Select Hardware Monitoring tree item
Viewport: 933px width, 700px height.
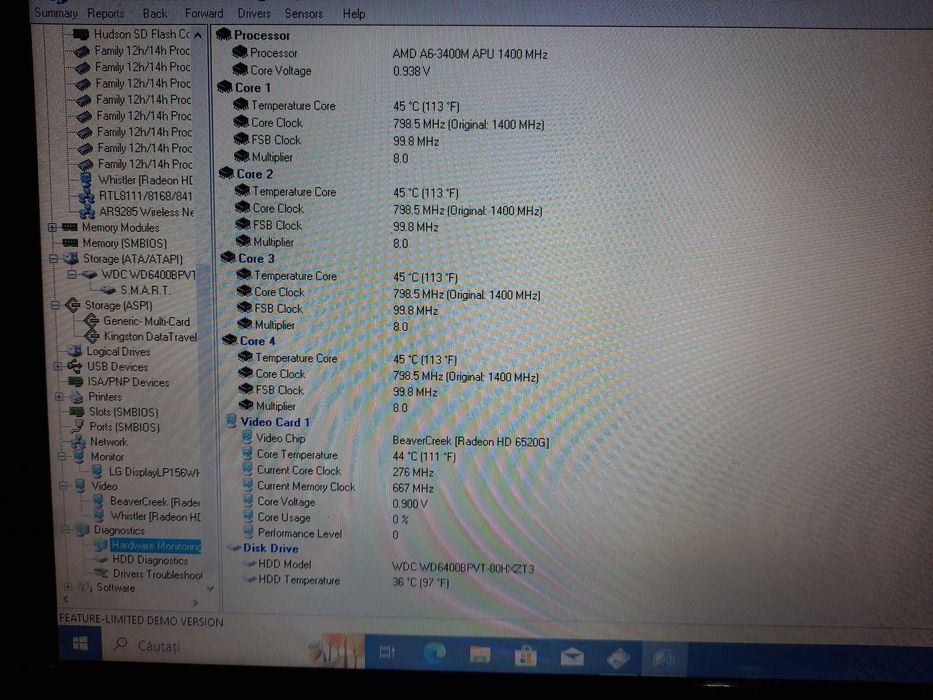click(x=156, y=545)
